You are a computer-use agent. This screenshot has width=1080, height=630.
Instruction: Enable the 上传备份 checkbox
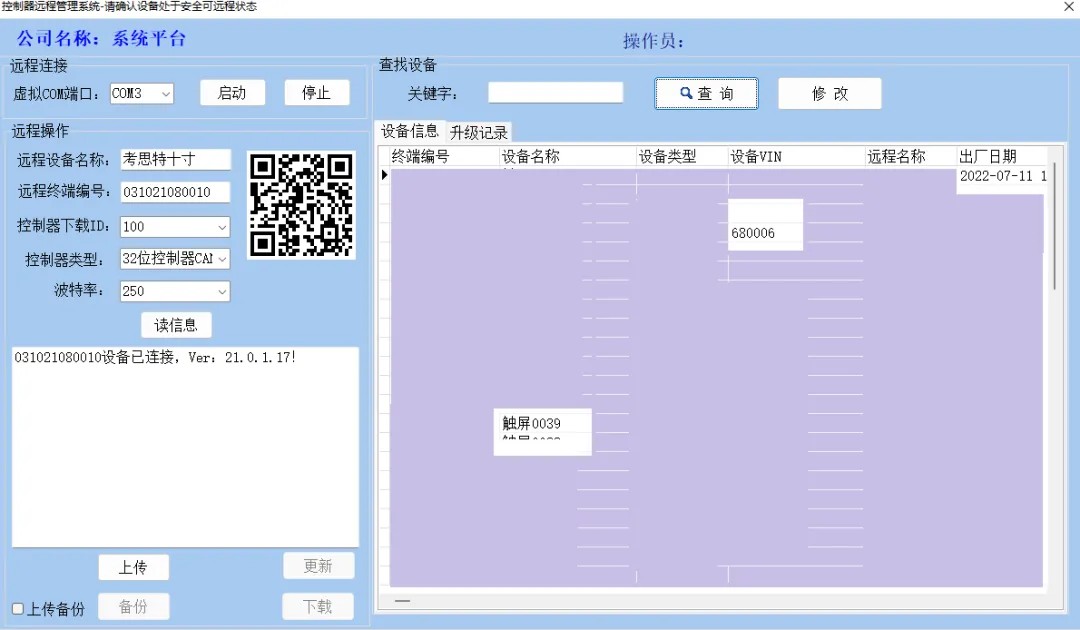click(18, 609)
